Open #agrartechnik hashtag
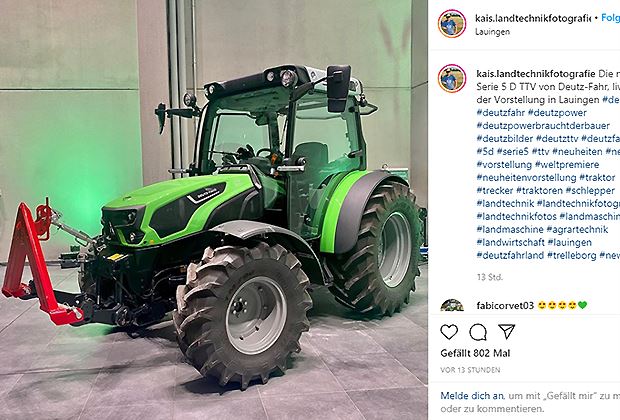This screenshot has width=620, height=420. [x=577, y=229]
